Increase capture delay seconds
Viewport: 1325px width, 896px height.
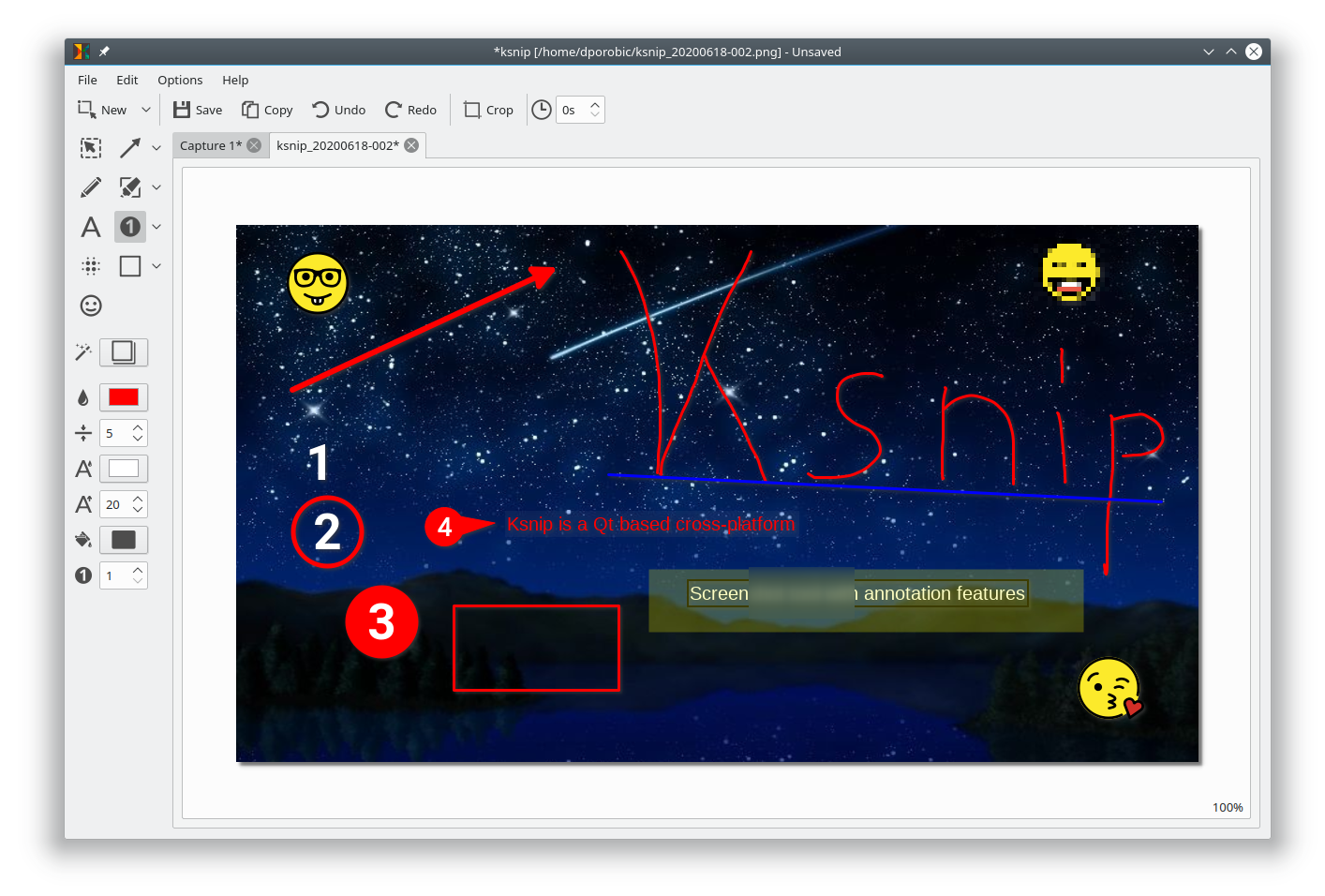pos(595,104)
